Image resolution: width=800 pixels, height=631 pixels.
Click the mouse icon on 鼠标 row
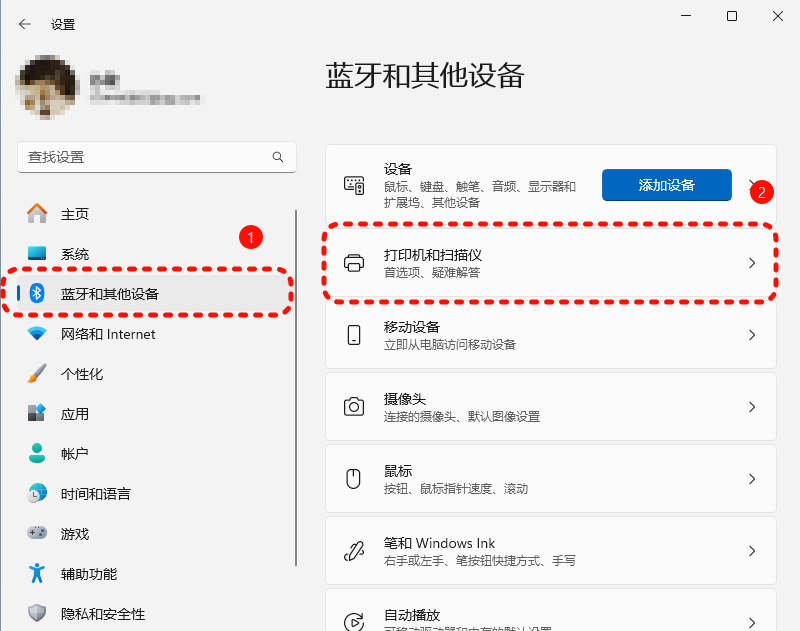pyautogui.click(x=354, y=478)
